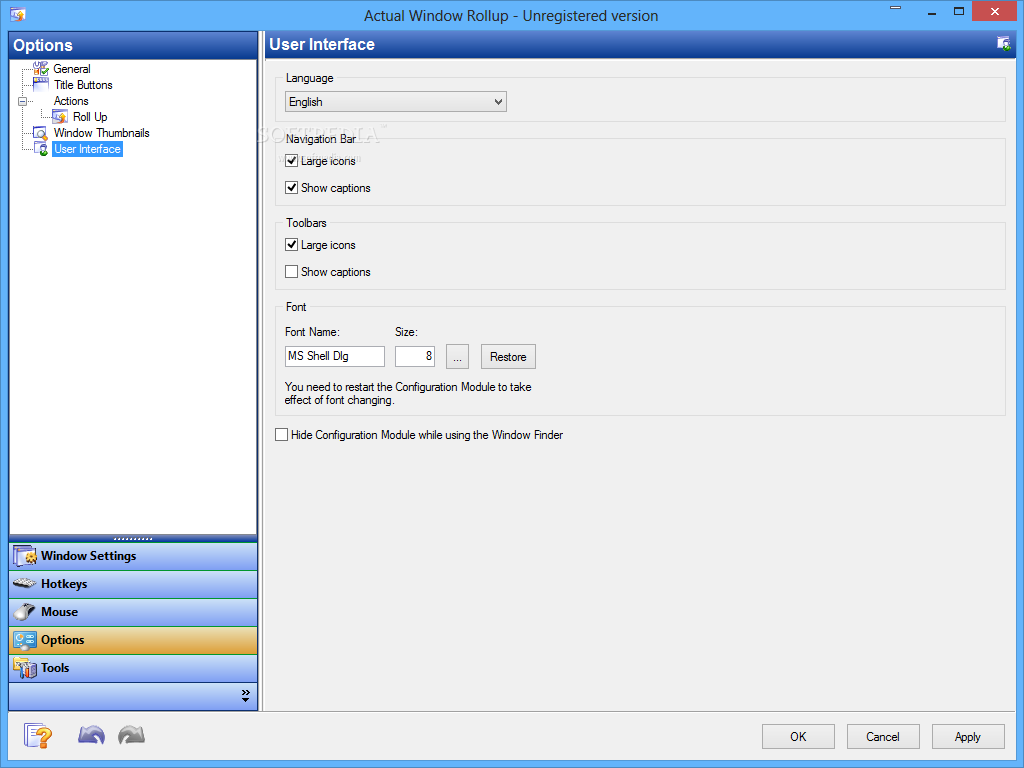Open the Window Settings section
This screenshot has width=1024, height=768.
133,556
